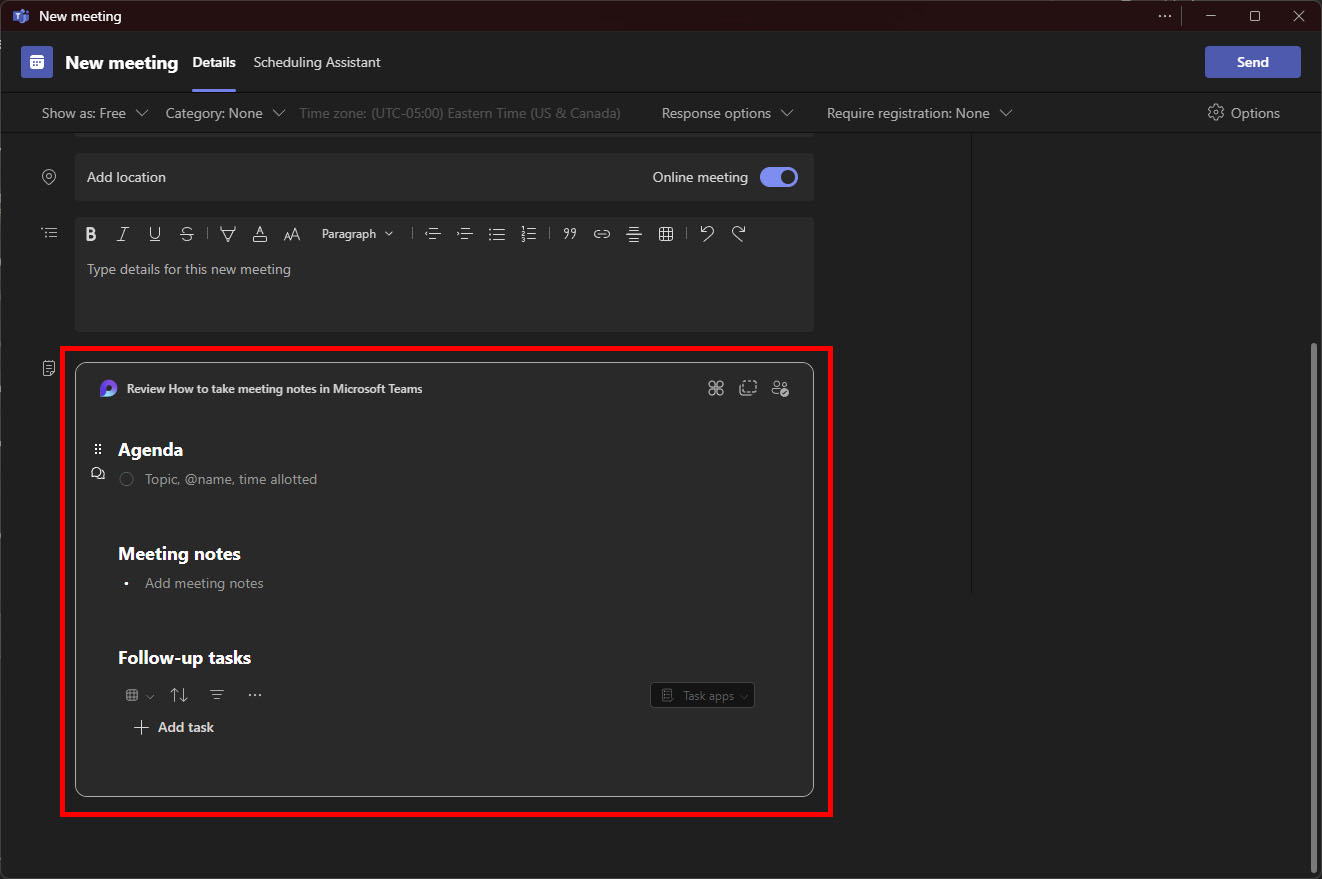
Task: Open Response options dropdown
Action: (728, 113)
